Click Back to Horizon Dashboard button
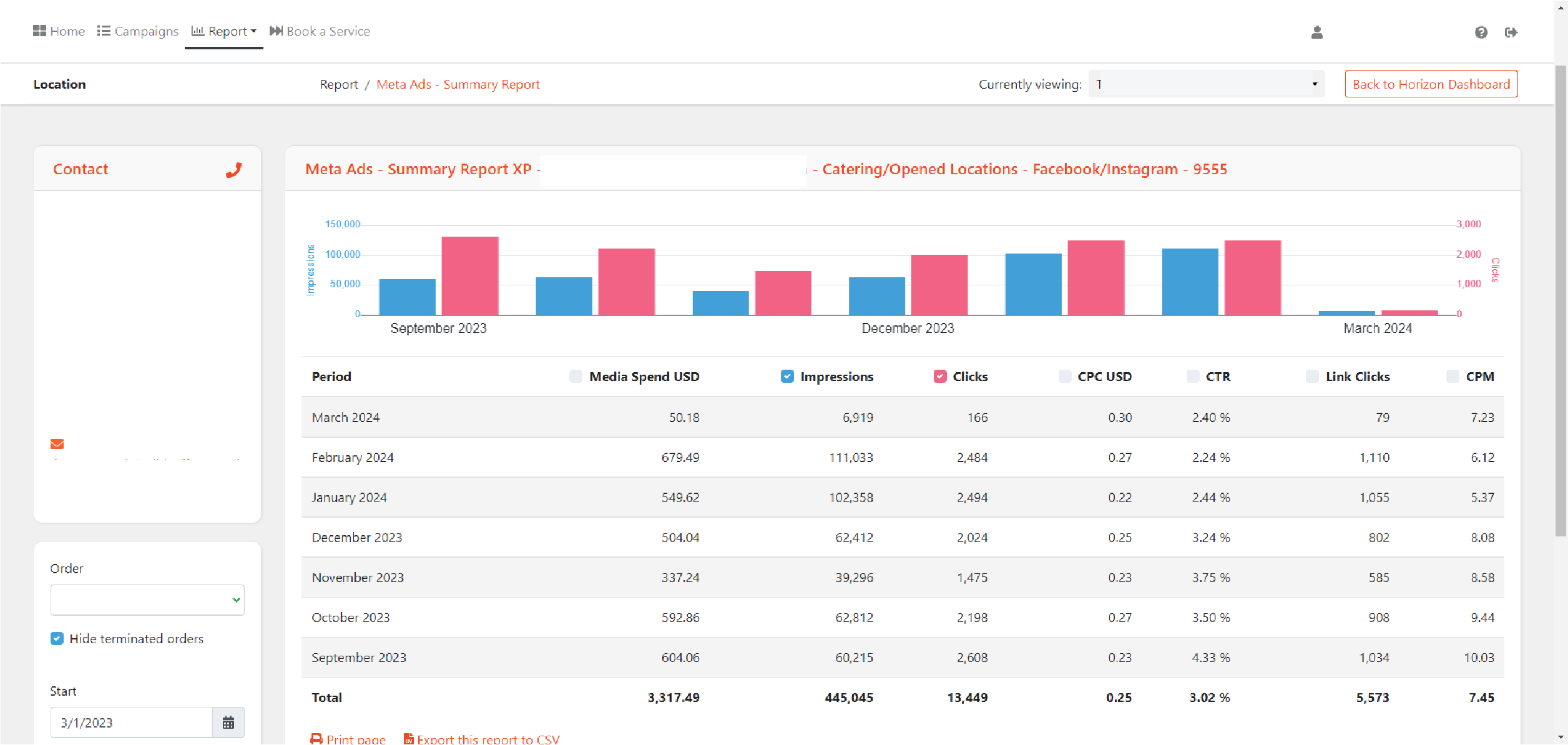 pyautogui.click(x=1431, y=84)
